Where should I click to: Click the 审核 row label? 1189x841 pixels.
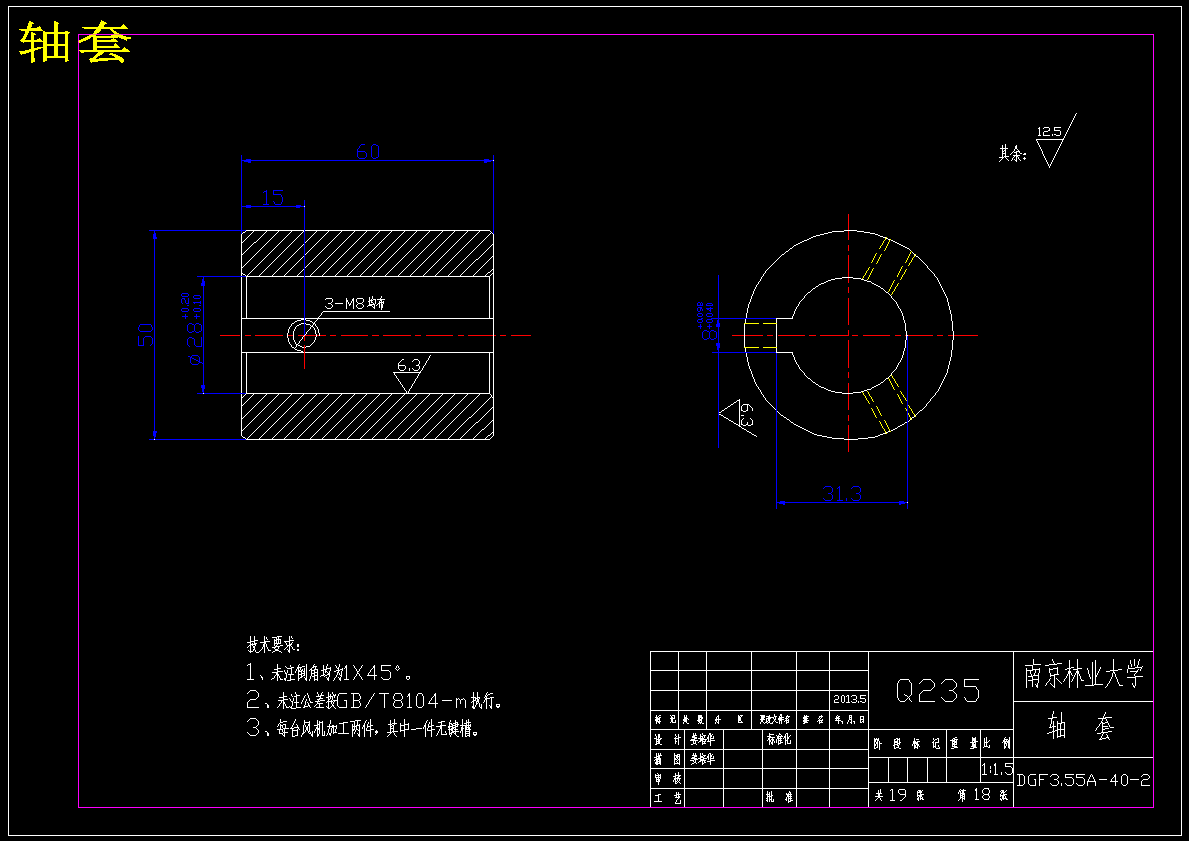coord(668,779)
